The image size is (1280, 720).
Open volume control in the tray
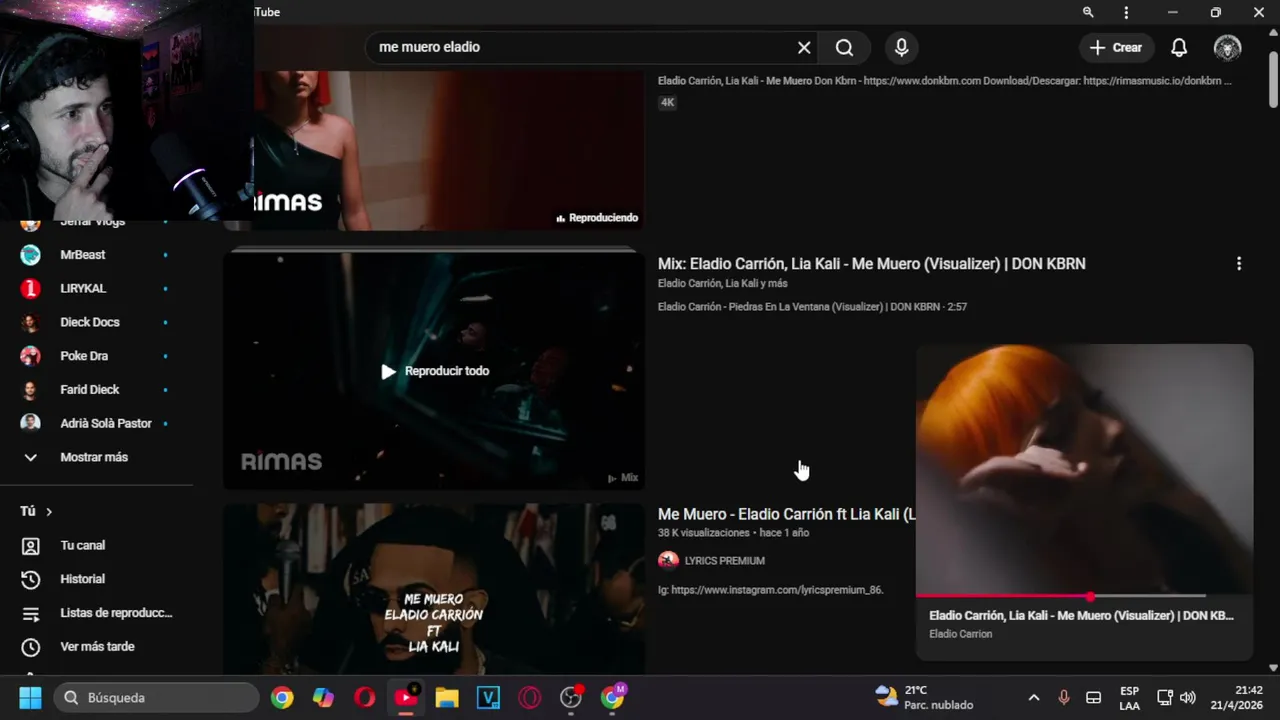pyautogui.click(x=1188, y=697)
